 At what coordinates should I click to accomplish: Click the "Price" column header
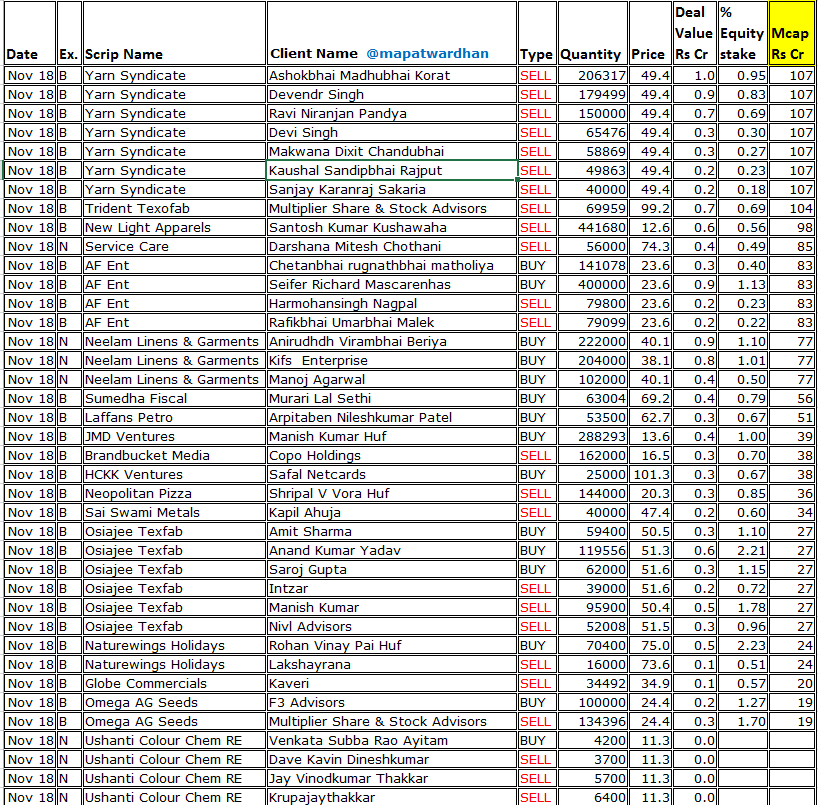tap(650, 33)
